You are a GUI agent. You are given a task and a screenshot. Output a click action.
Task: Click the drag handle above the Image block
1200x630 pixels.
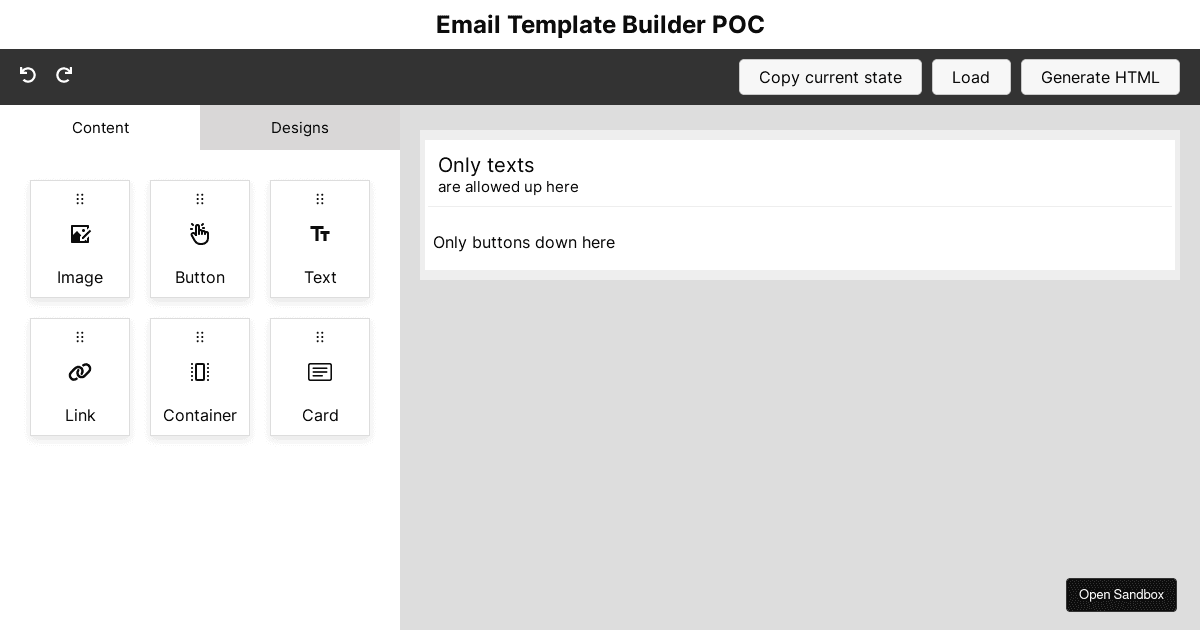click(80, 199)
